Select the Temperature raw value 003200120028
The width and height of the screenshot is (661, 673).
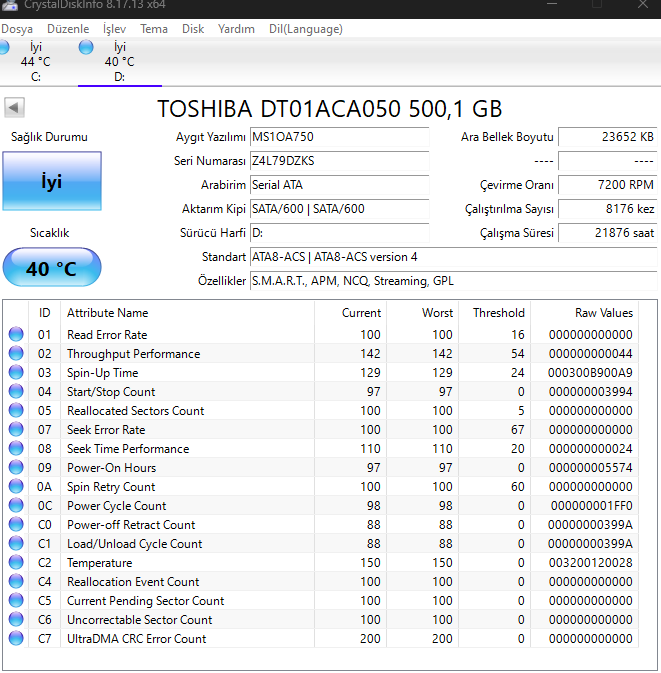(x=591, y=563)
